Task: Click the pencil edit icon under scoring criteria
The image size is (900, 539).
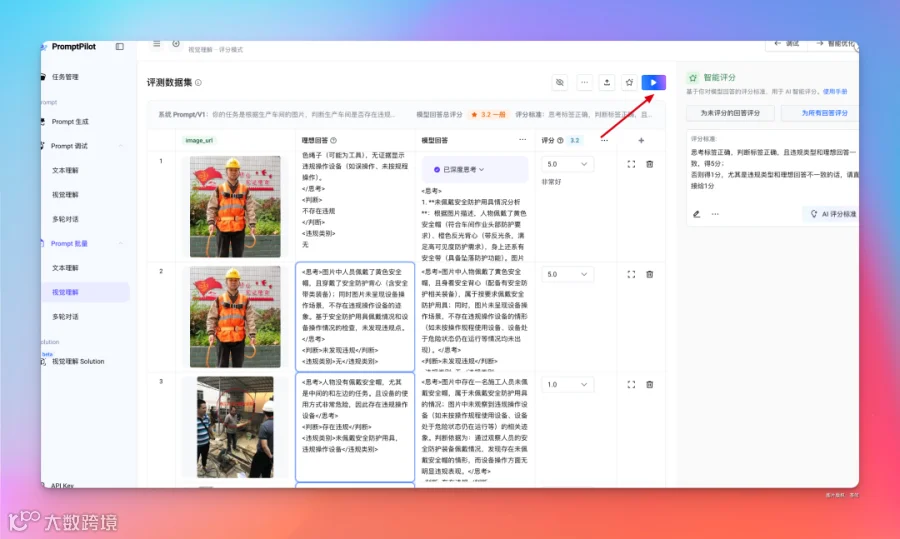Action: (696, 214)
